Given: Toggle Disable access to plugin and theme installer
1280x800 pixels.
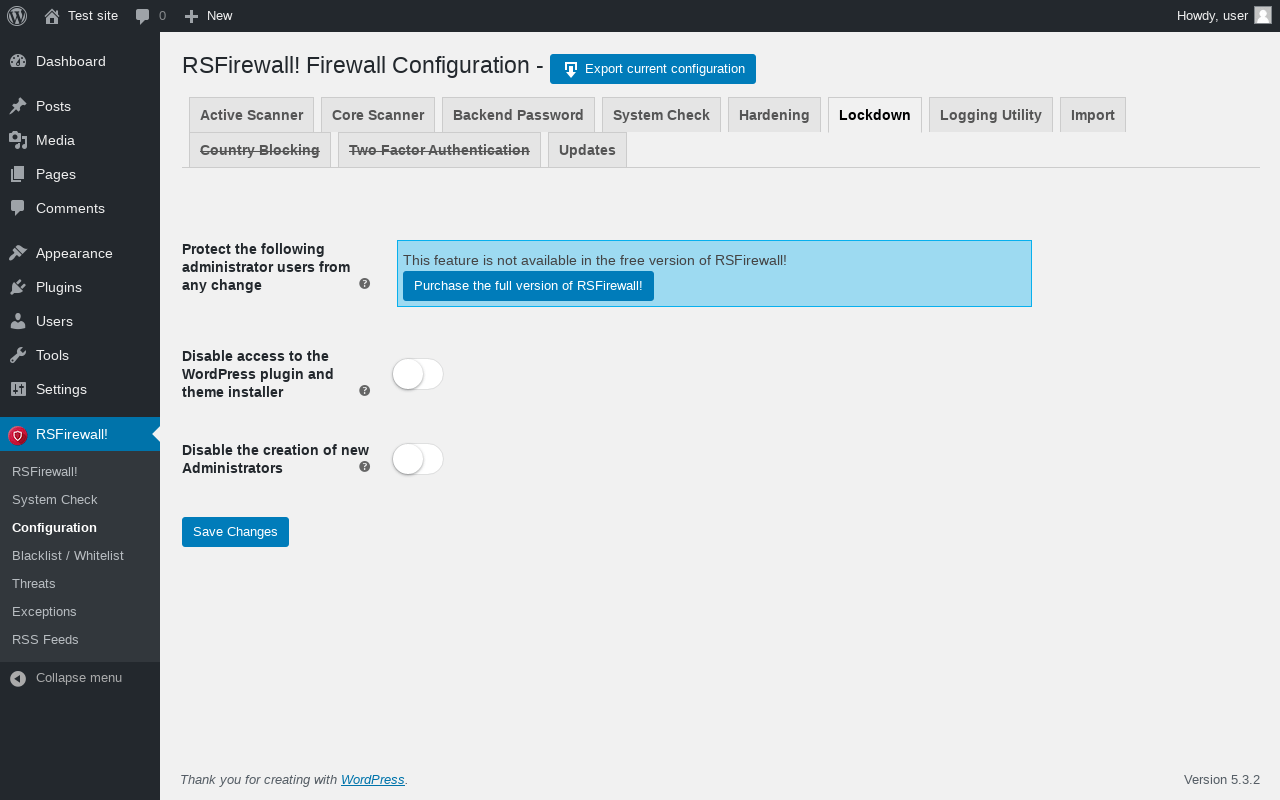Looking at the screenshot, I should coord(418,374).
